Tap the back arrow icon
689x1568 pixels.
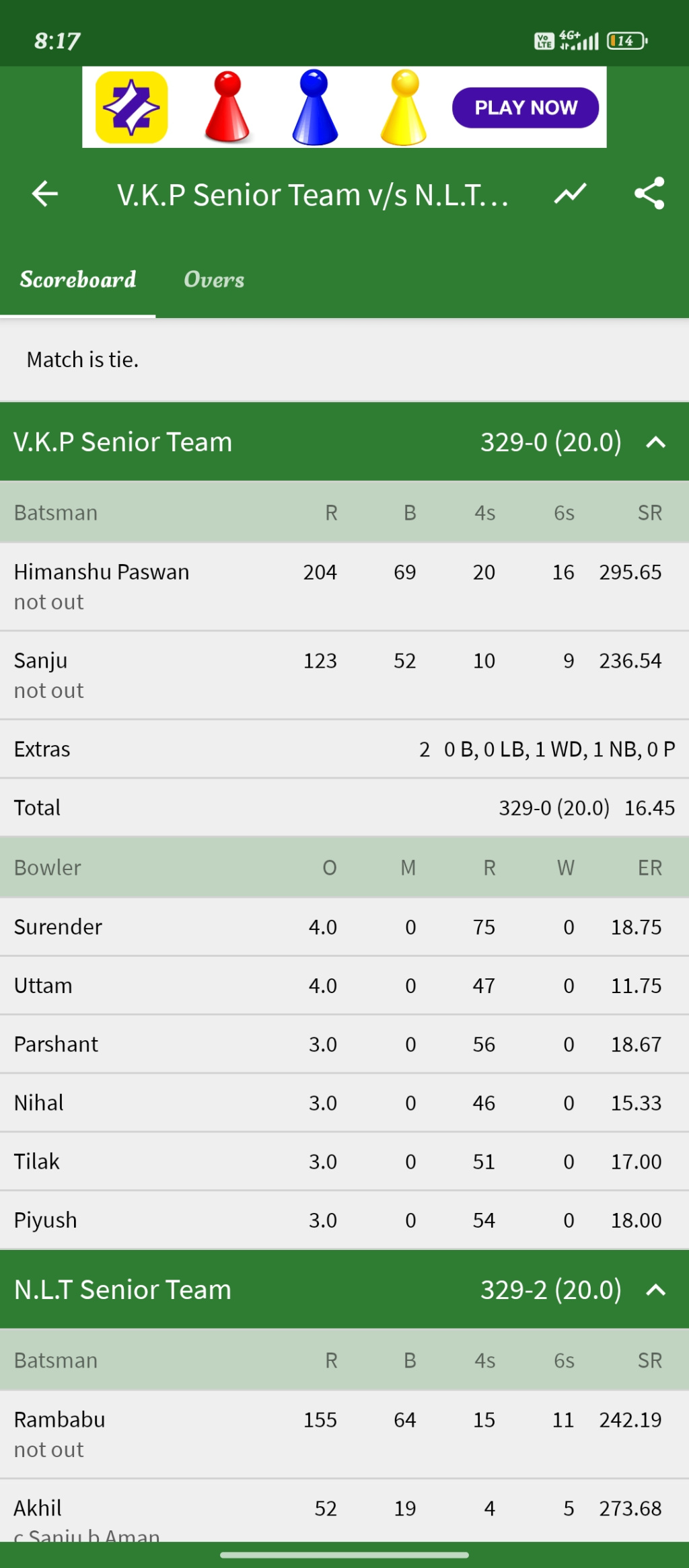(45, 194)
